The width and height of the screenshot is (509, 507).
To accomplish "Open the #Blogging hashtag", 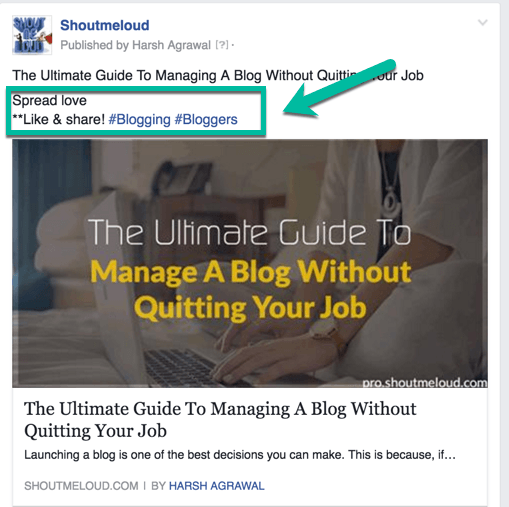I will click(x=140, y=119).
